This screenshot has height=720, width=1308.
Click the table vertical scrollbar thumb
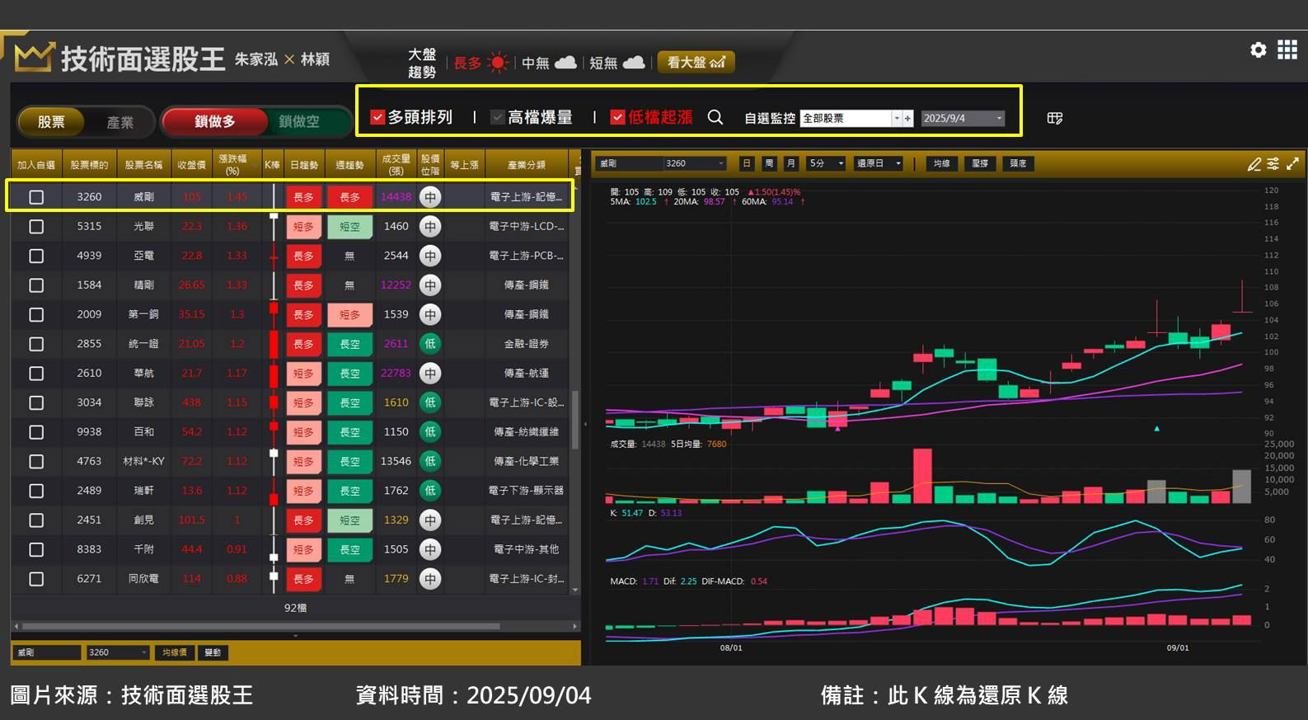[575, 418]
